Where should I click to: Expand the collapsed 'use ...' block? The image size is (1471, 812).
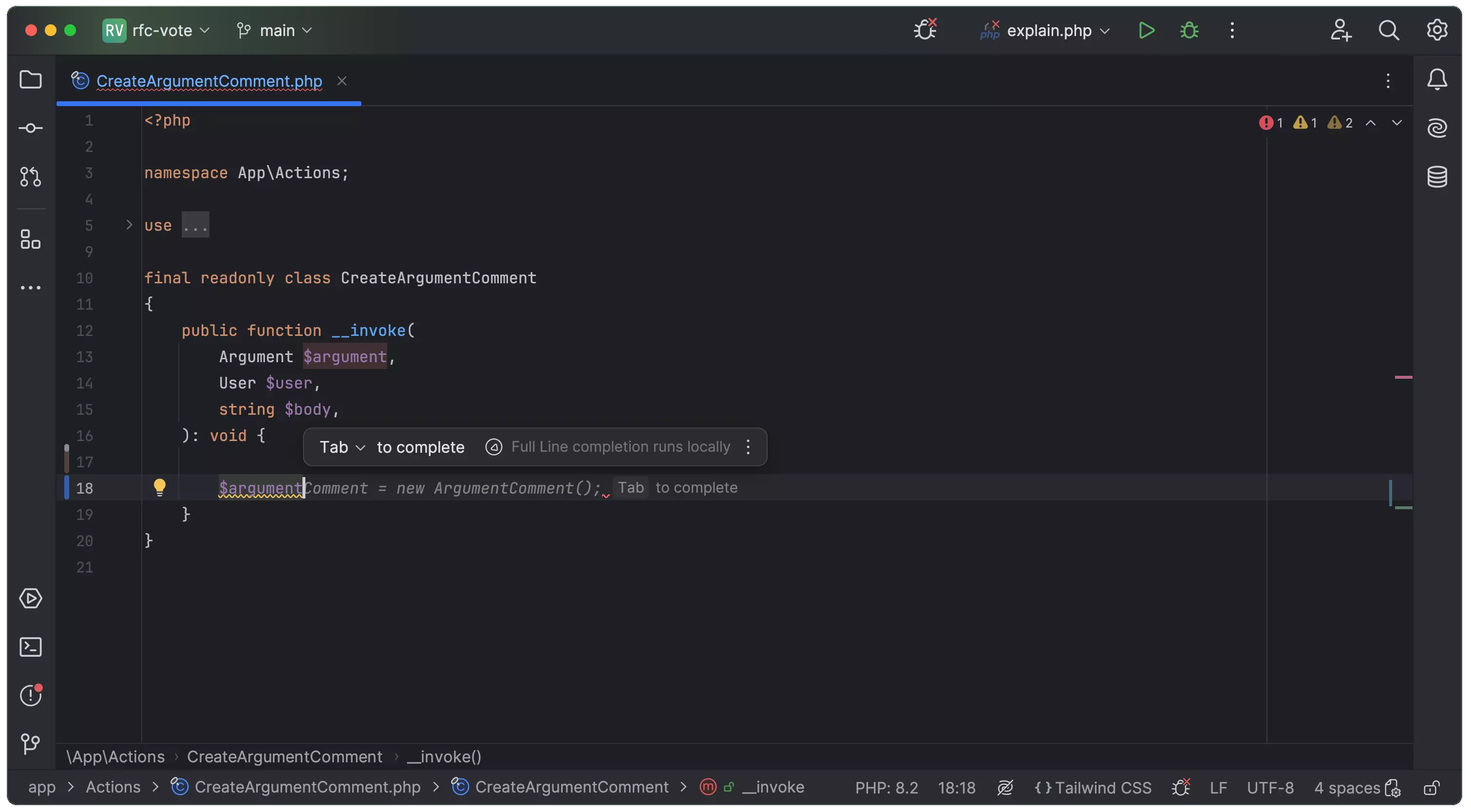(x=128, y=225)
